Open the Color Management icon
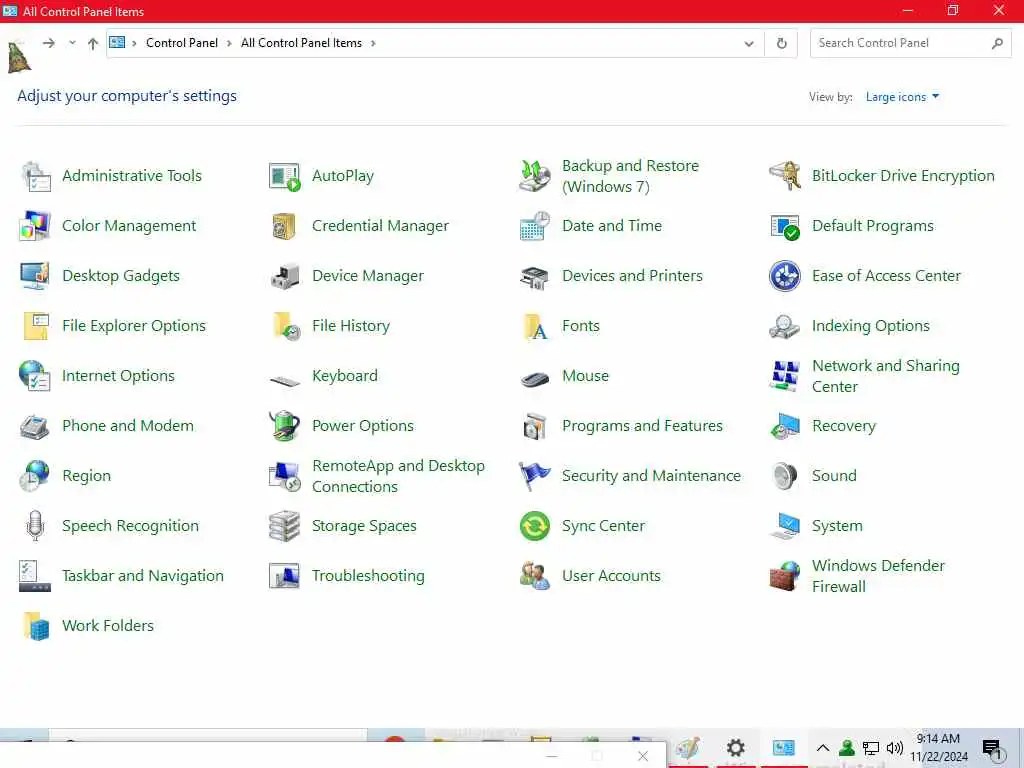The image size is (1024, 768). (x=35, y=226)
